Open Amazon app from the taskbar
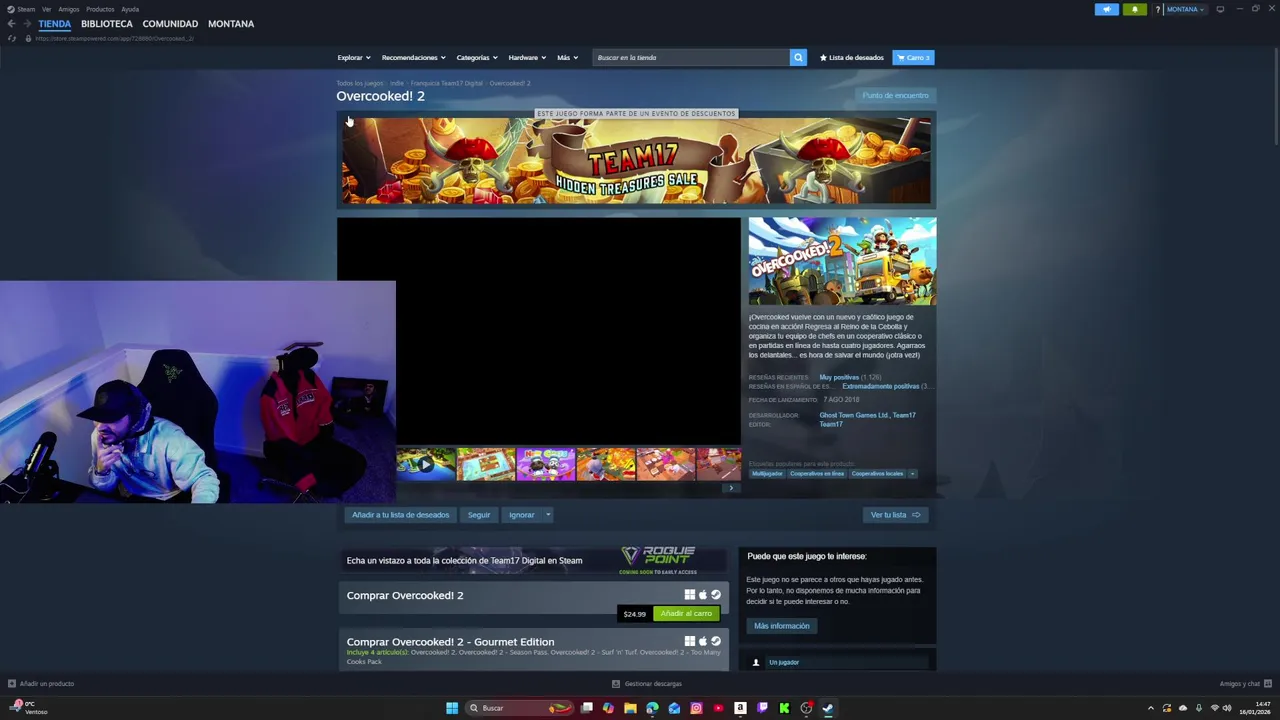Viewport: 1280px width, 720px height. click(x=740, y=708)
